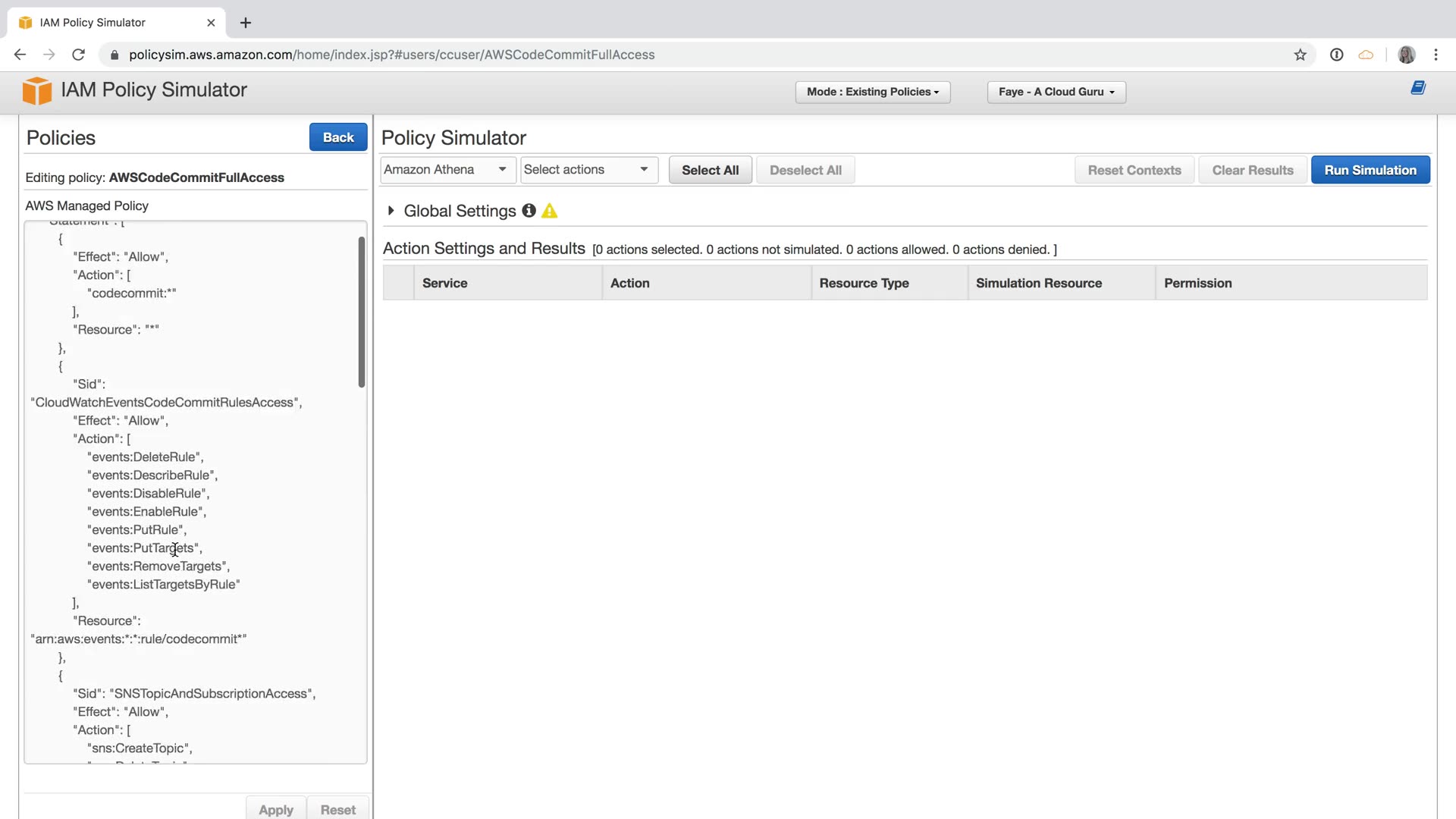Reload the page in browser
Image resolution: width=1456 pixels, height=819 pixels.
click(x=78, y=55)
